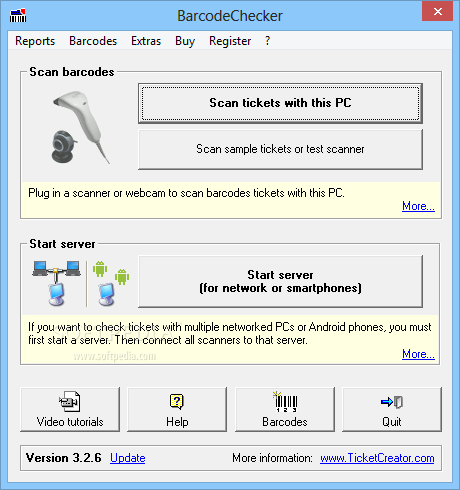
Task: Open More link in Start server section
Action: (x=418, y=354)
